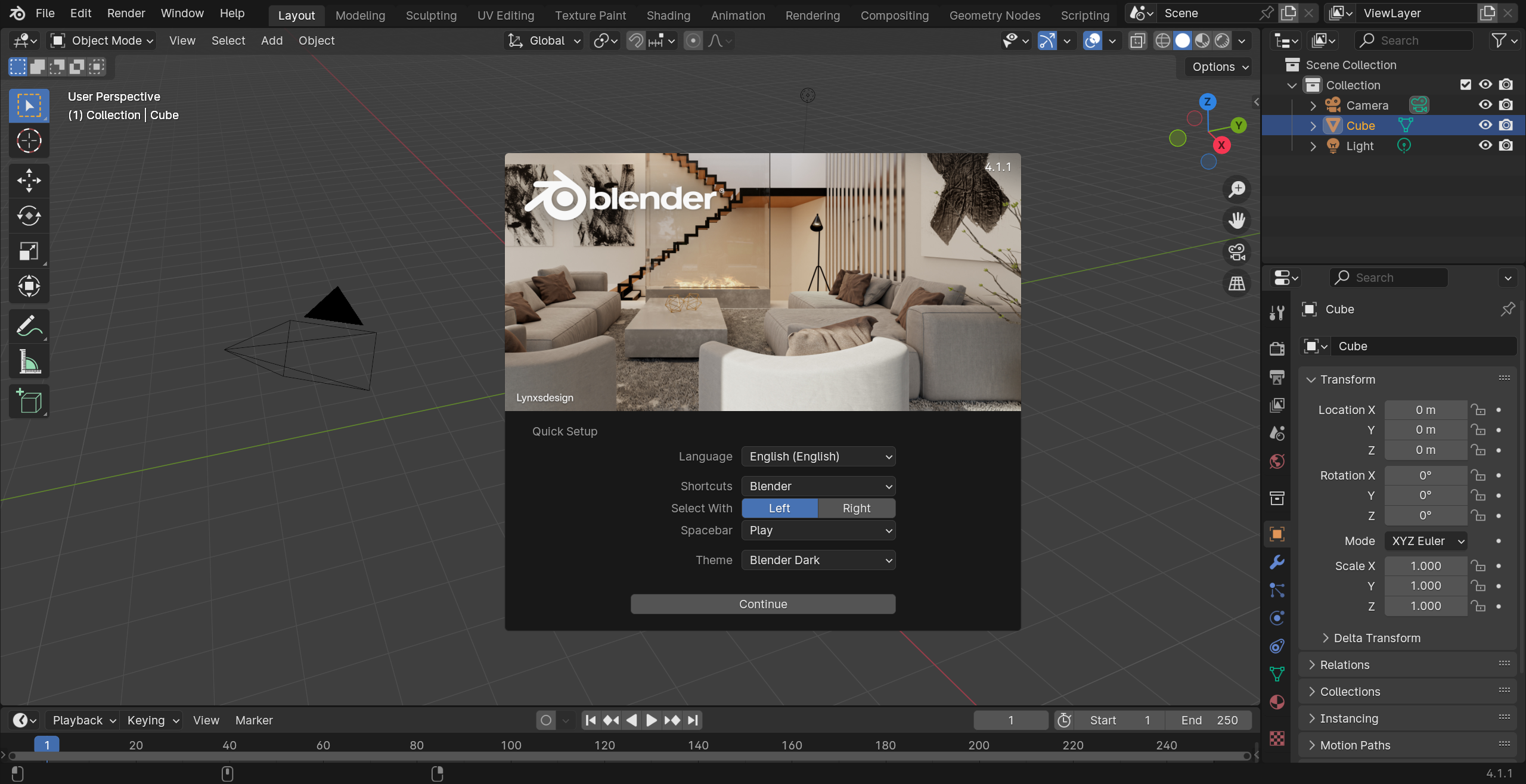The width and height of the screenshot is (1526, 784).
Task: Select the Move tool in the toolbar
Action: click(x=29, y=180)
